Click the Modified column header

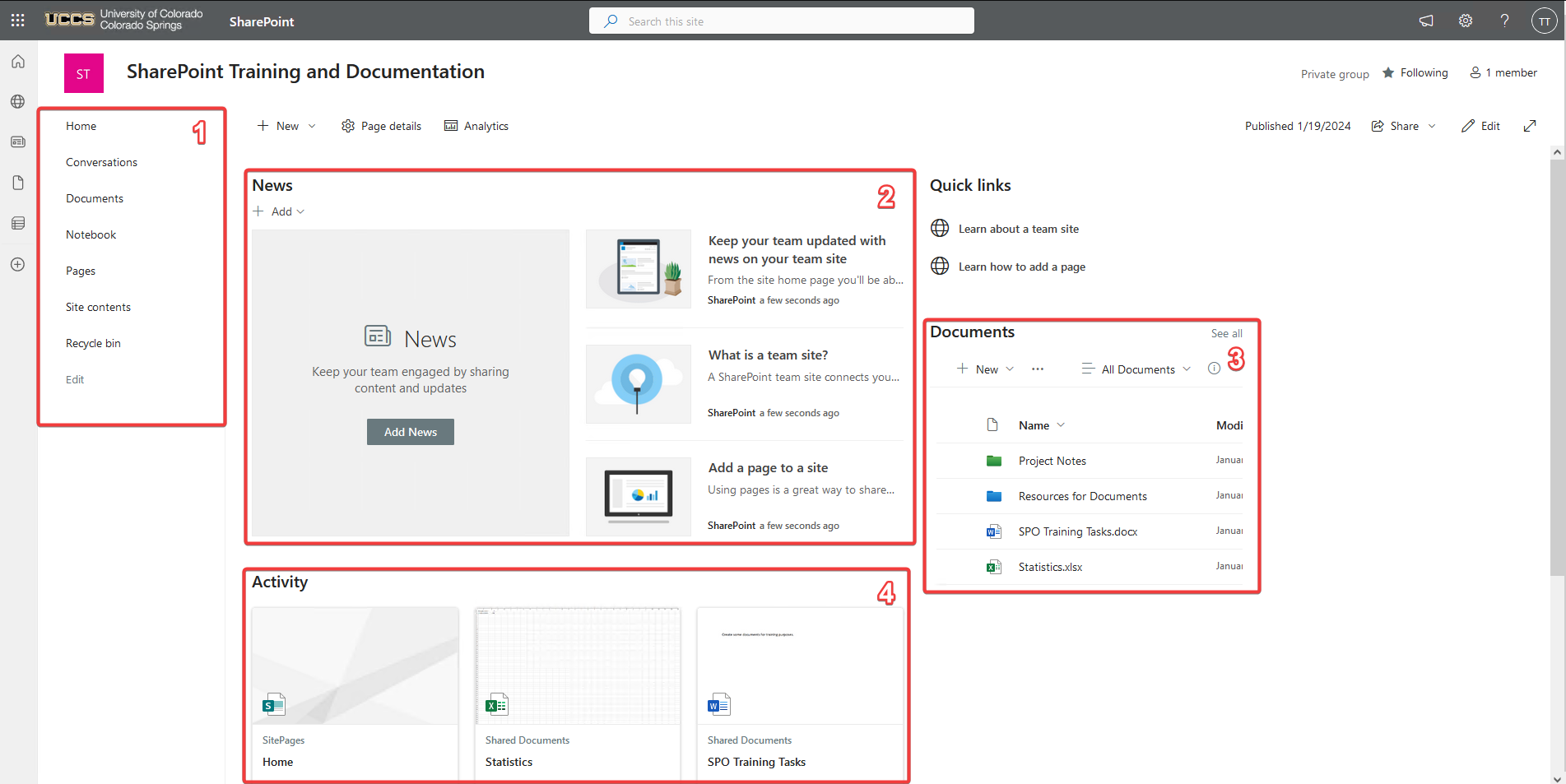[x=1229, y=425]
